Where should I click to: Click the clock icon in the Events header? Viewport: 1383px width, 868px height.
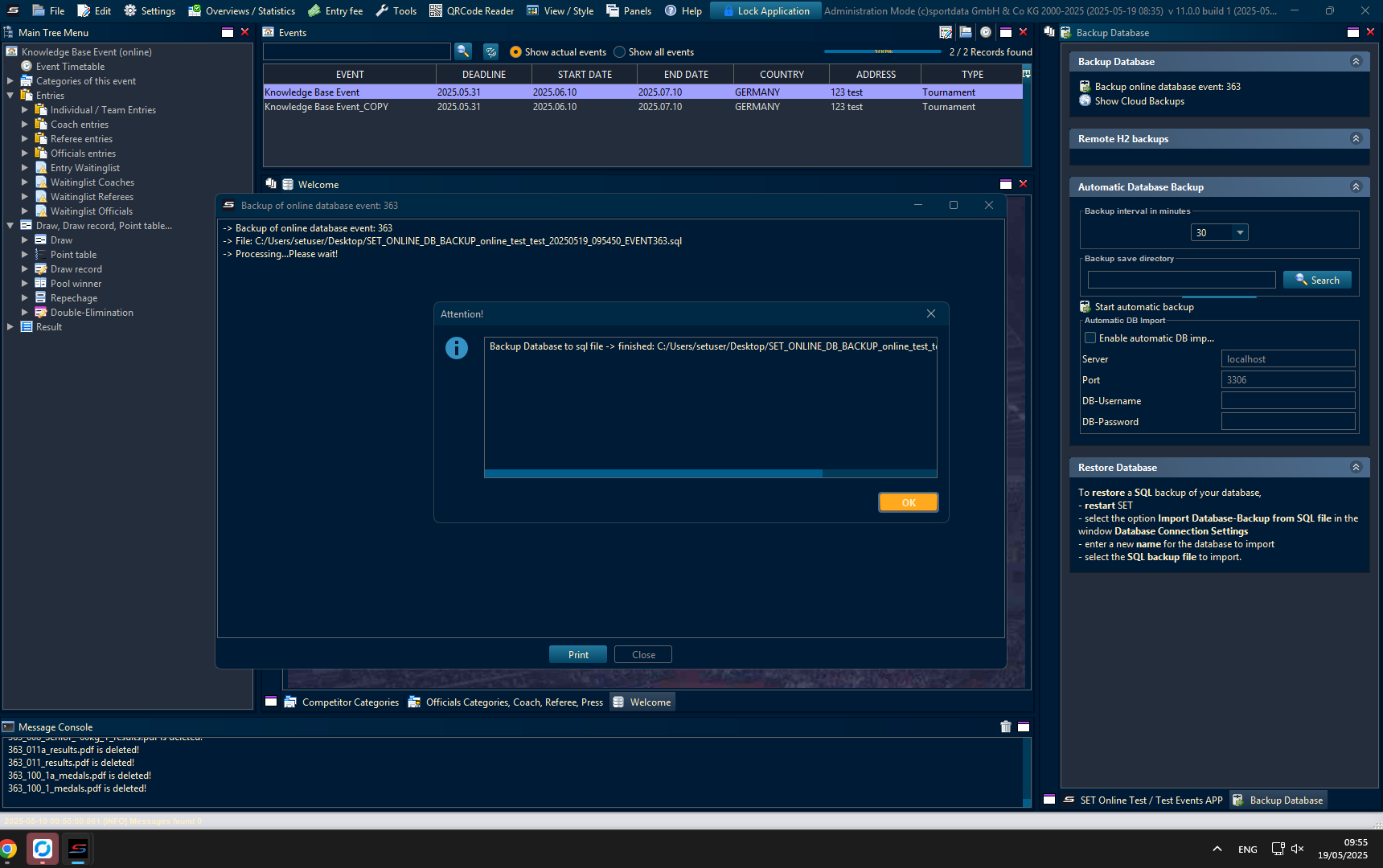(986, 32)
